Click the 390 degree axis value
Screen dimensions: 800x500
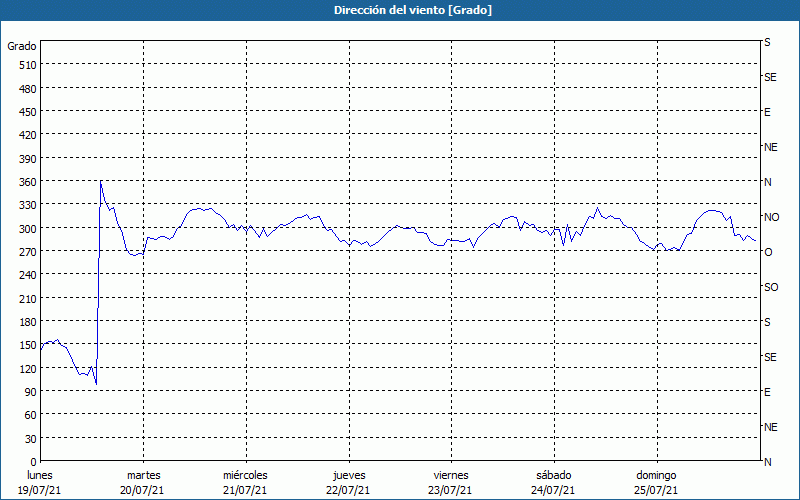click(x=28, y=159)
